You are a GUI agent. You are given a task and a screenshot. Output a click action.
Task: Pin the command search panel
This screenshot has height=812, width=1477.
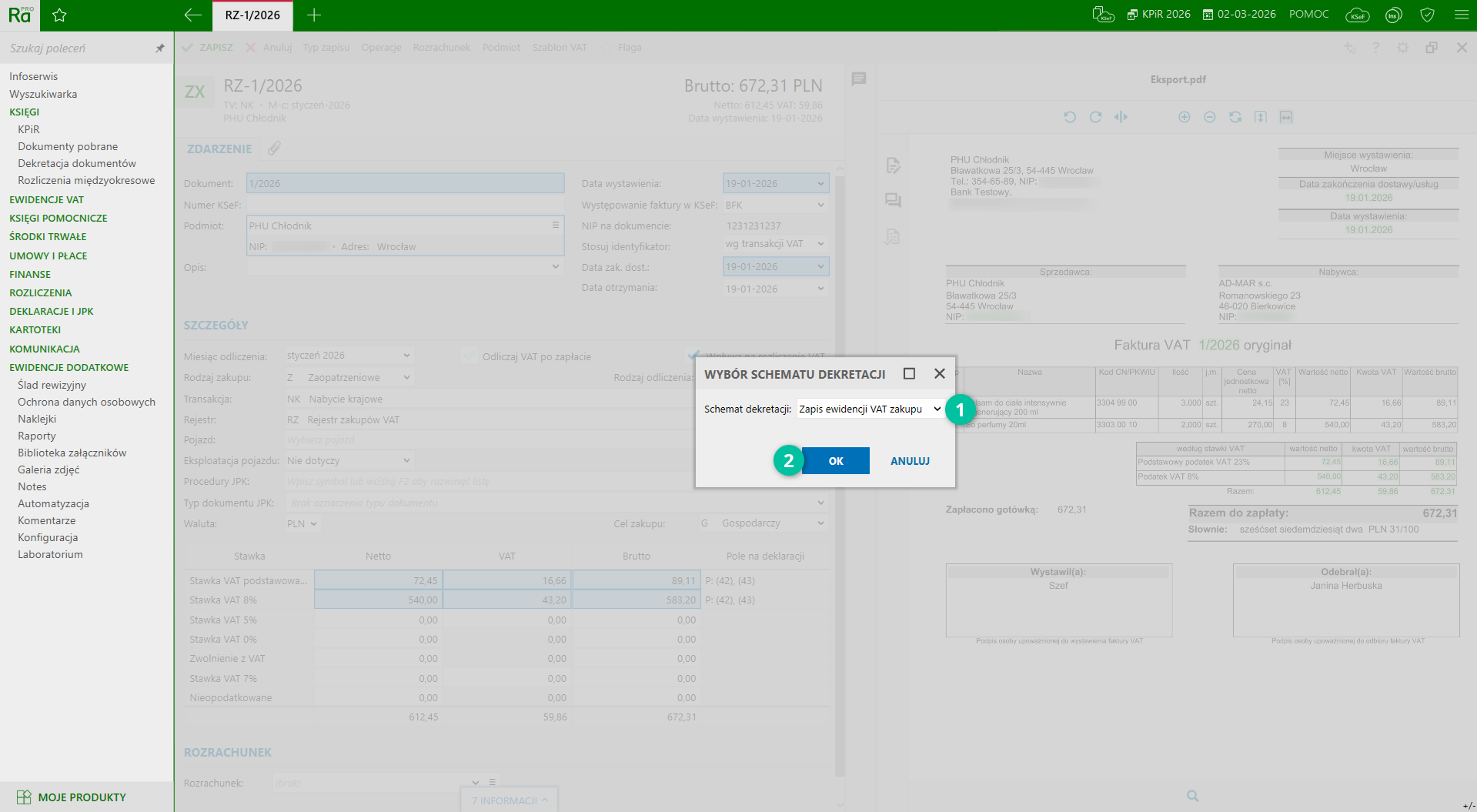pos(160,48)
